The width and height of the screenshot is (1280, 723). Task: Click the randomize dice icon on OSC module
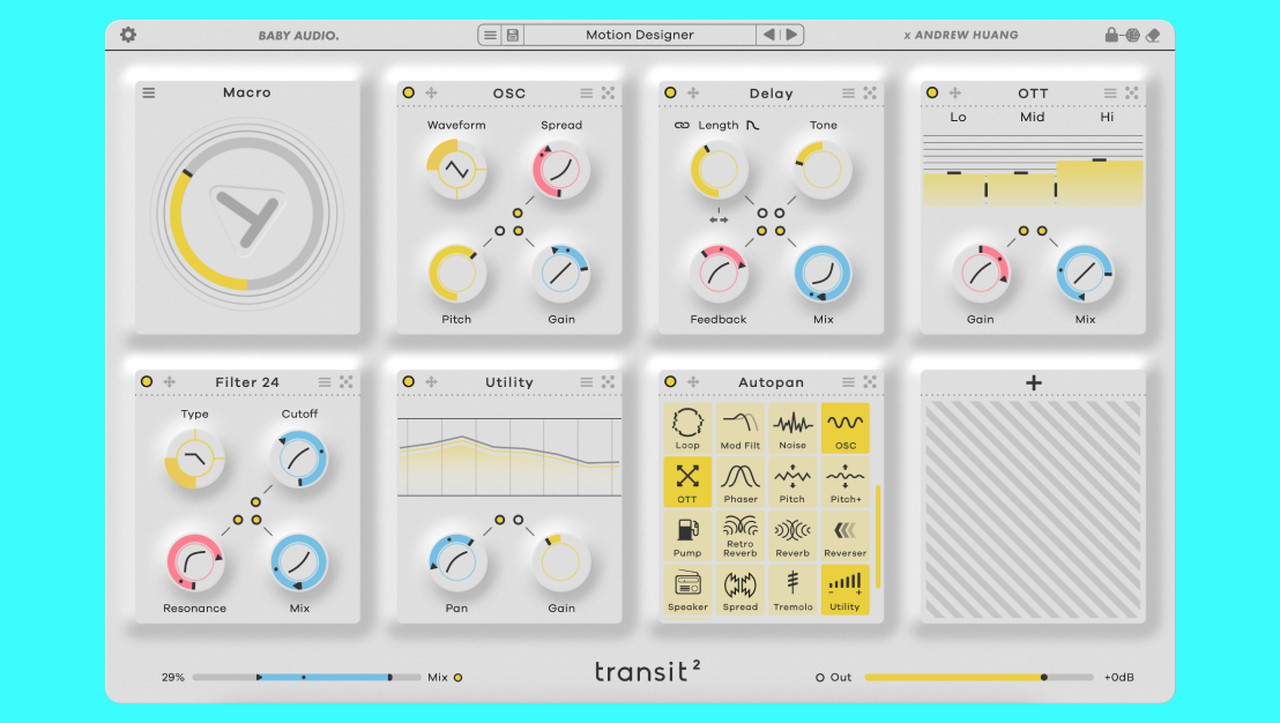608,93
